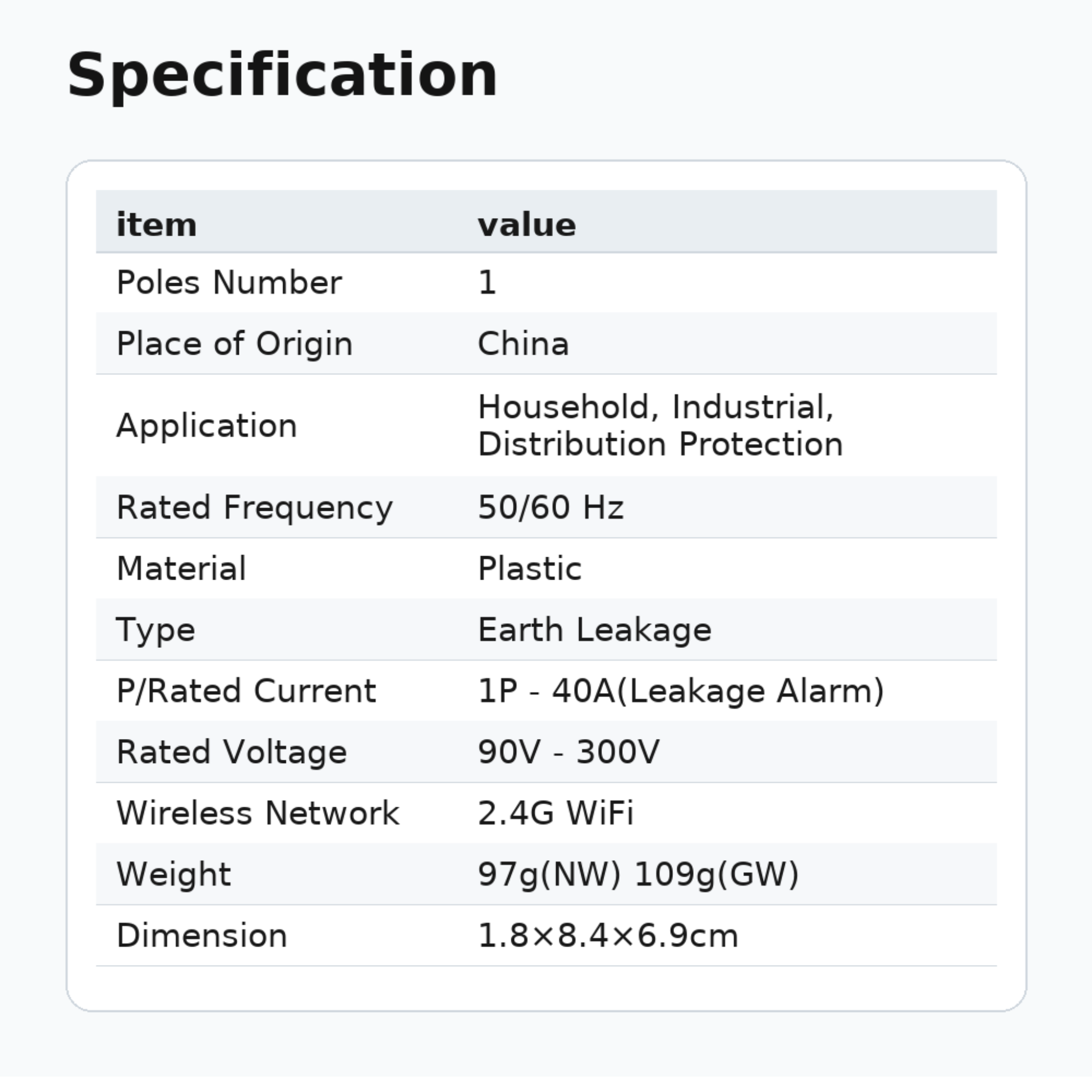Select the Earth Leakage value
This screenshot has width=1092, height=1092.
pyautogui.click(x=595, y=630)
